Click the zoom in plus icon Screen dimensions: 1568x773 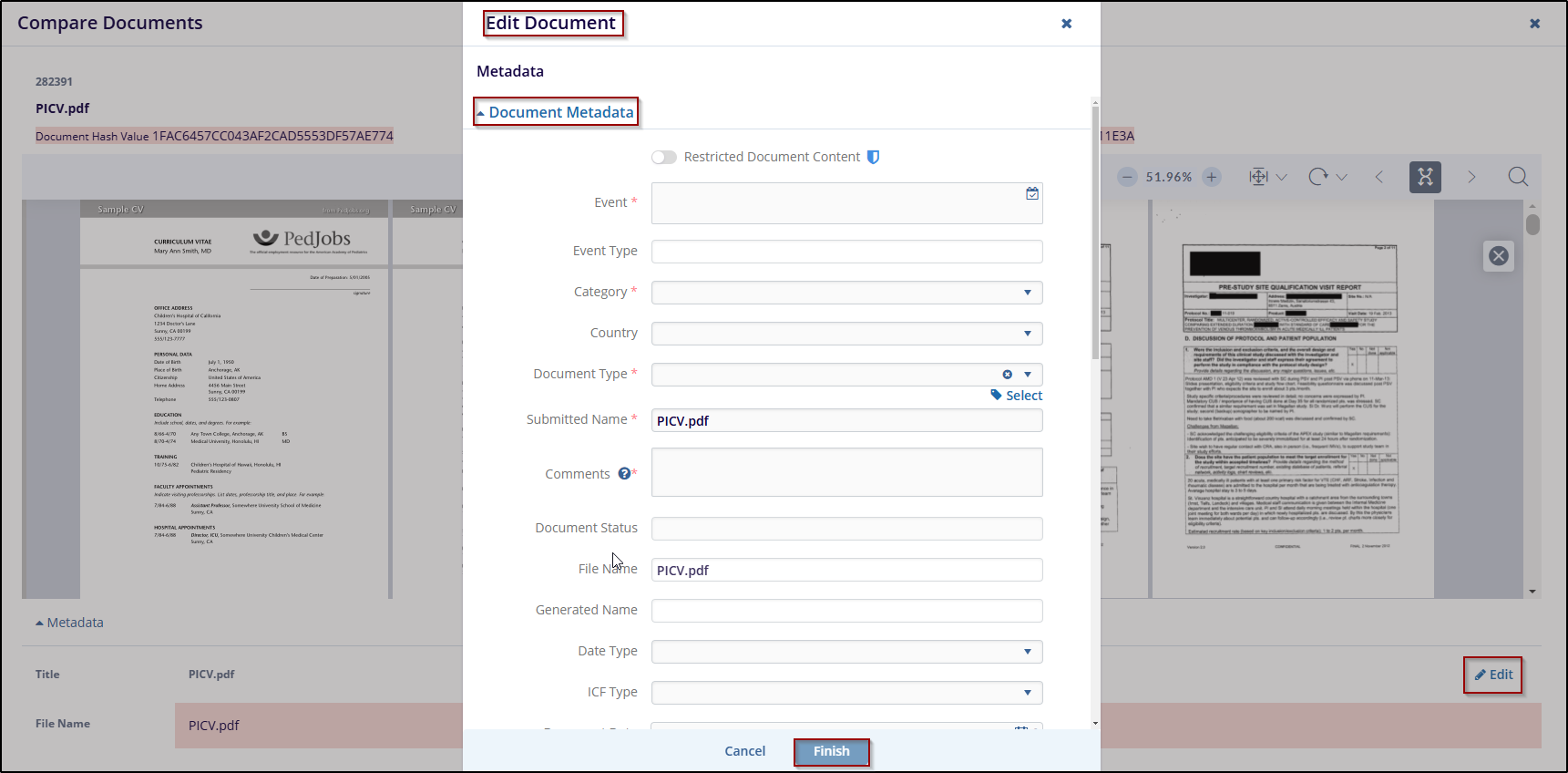(1211, 177)
